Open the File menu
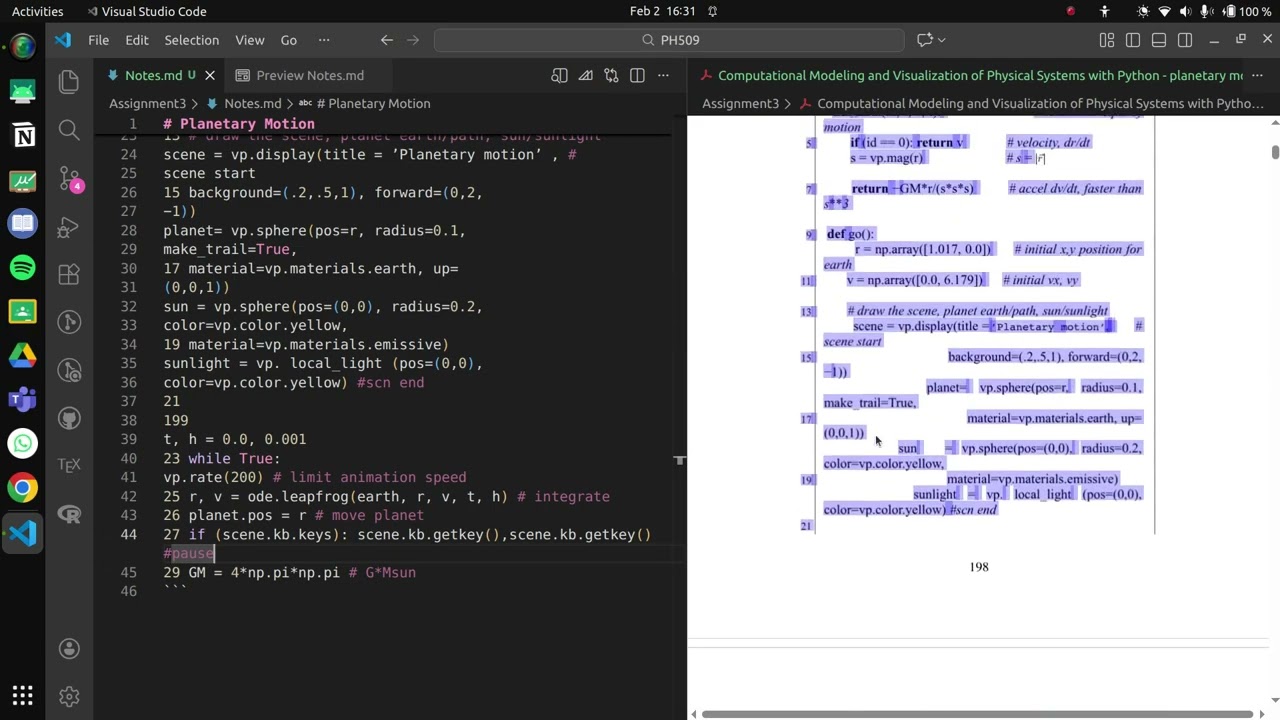Image resolution: width=1280 pixels, height=720 pixels. click(98, 40)
